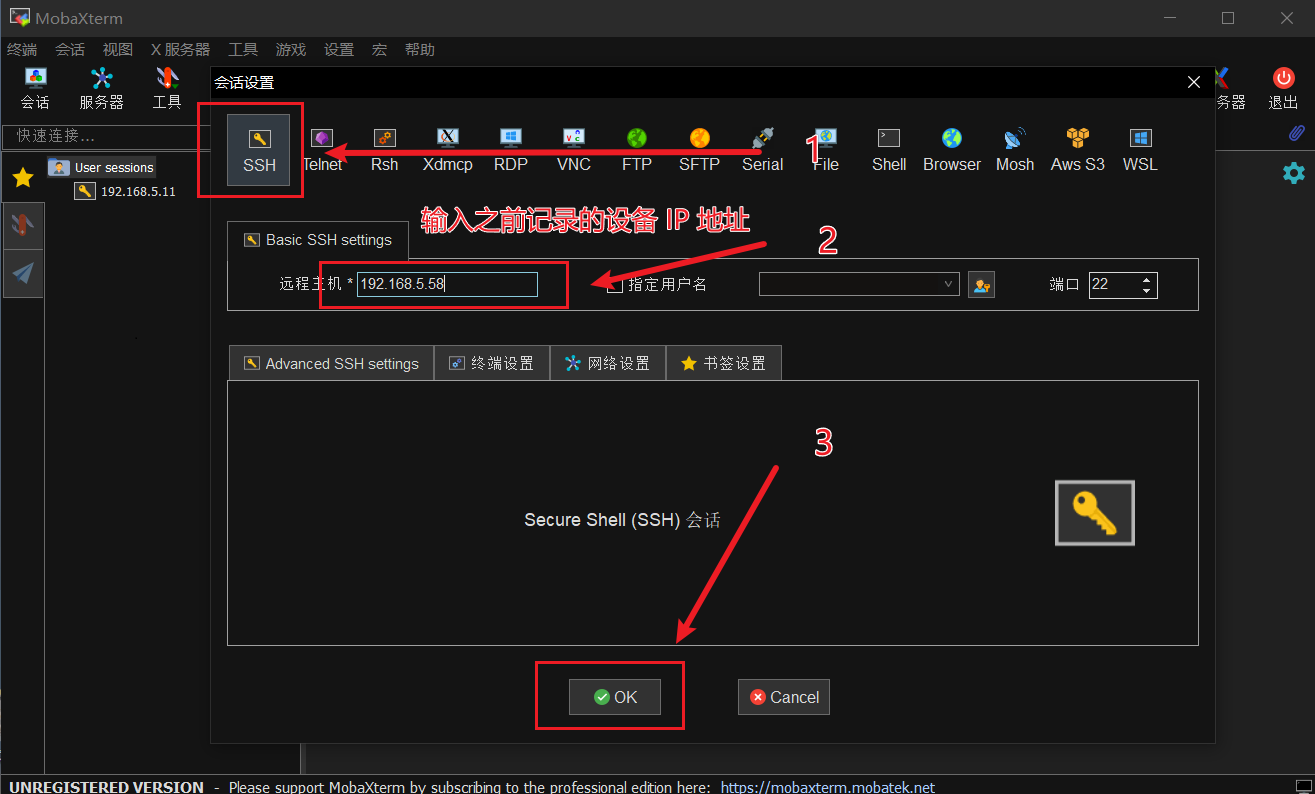Image resolution: width=1315 pixels, height=794 pixels.
Task: Open the paper plane sidebar tab
Action: (23, 273)
